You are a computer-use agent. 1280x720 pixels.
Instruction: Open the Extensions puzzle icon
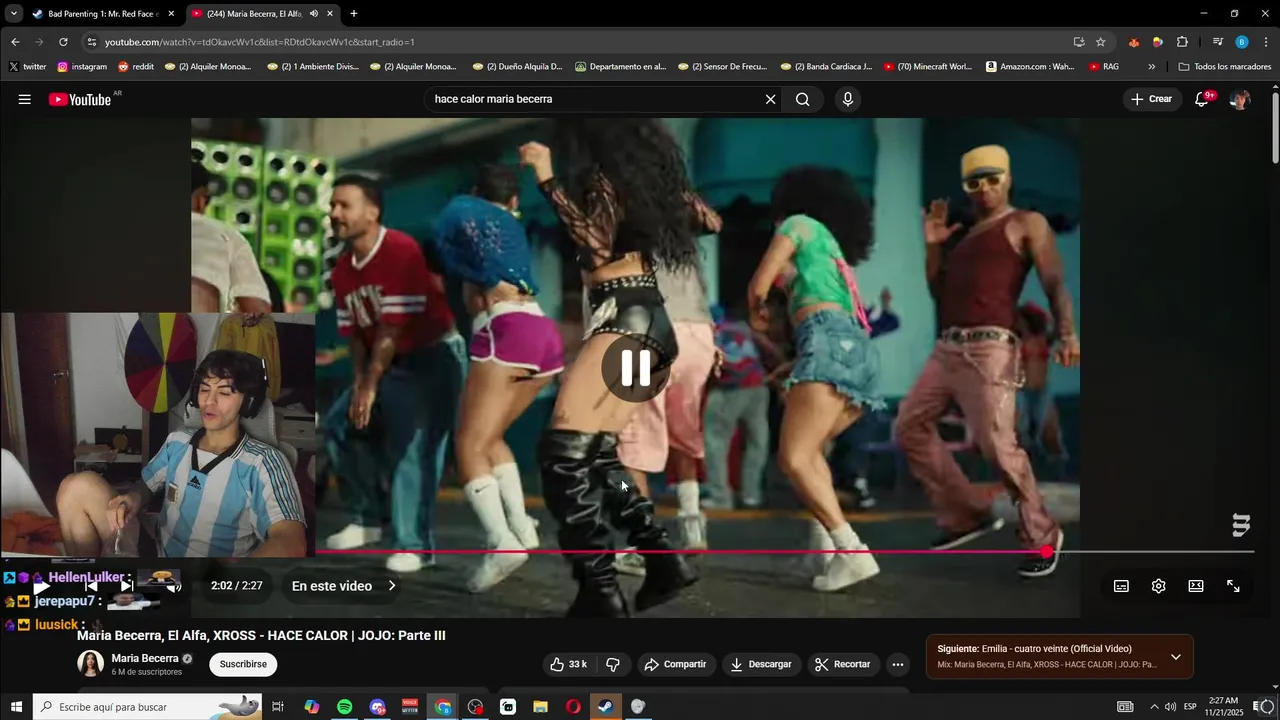(1182, 42)
